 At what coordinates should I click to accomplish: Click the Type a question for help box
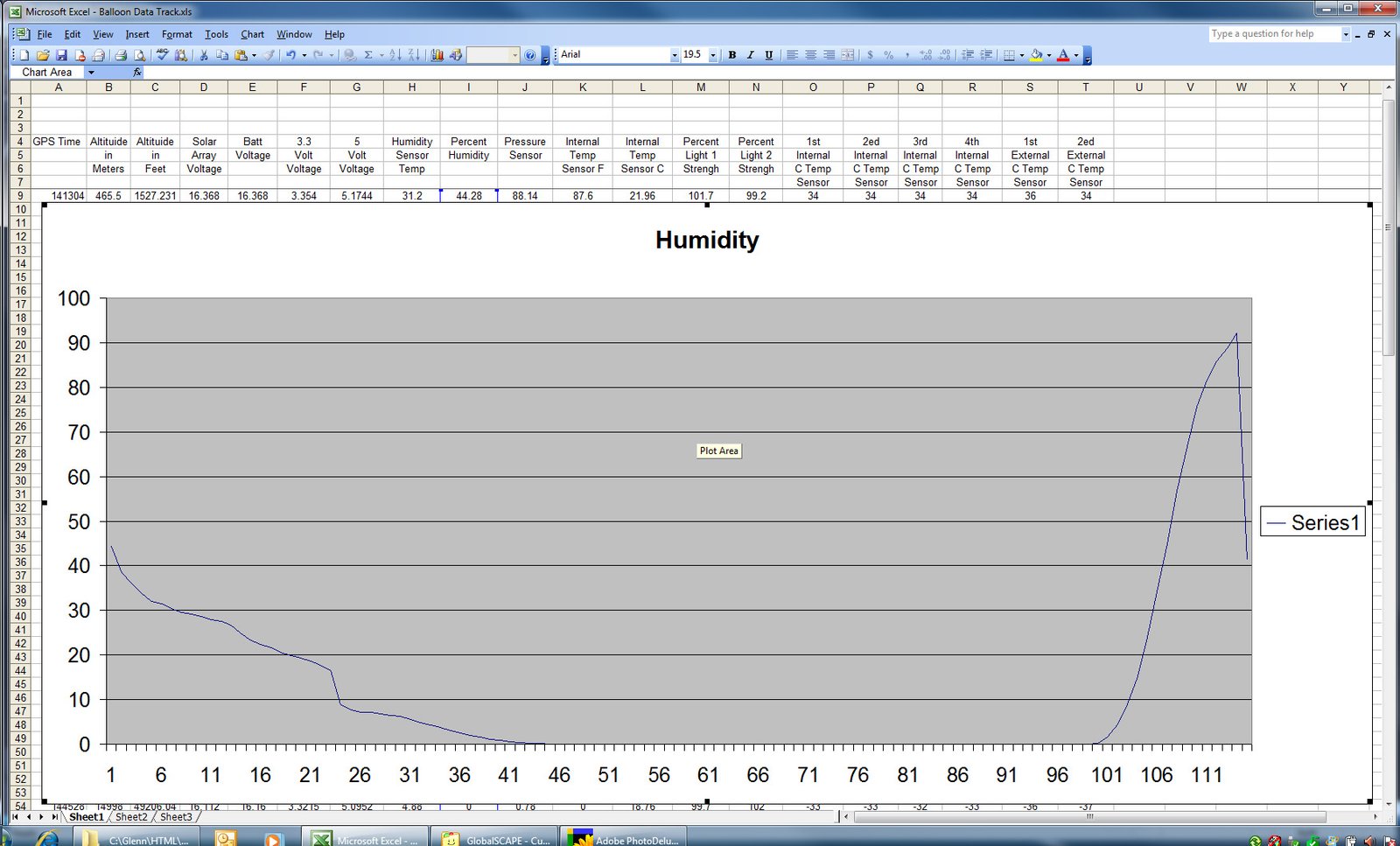(x=1280, y=34)
